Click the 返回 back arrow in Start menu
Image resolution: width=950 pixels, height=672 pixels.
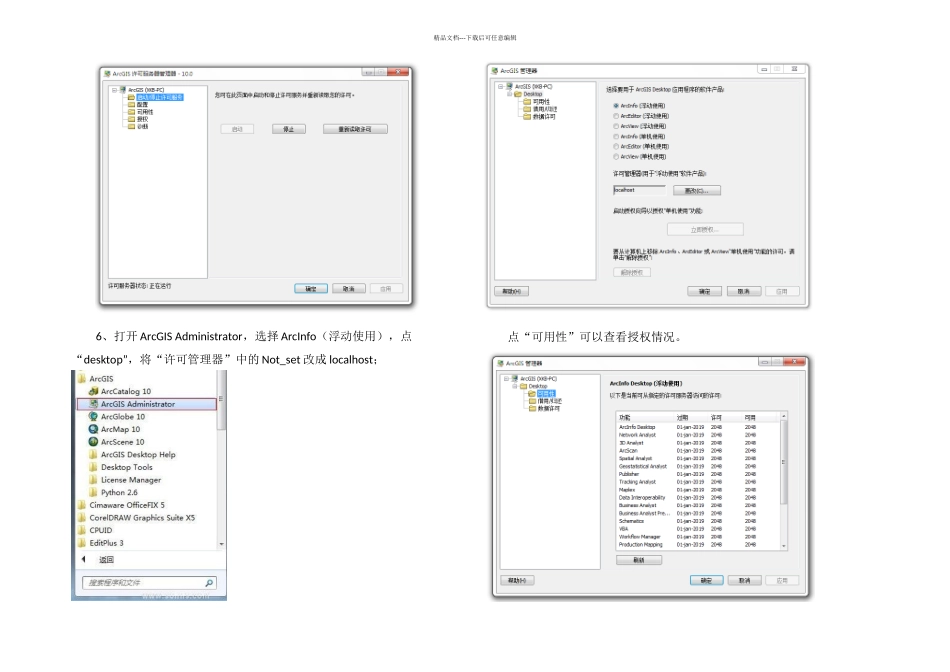pyautogui.click(x=84, y=559)
